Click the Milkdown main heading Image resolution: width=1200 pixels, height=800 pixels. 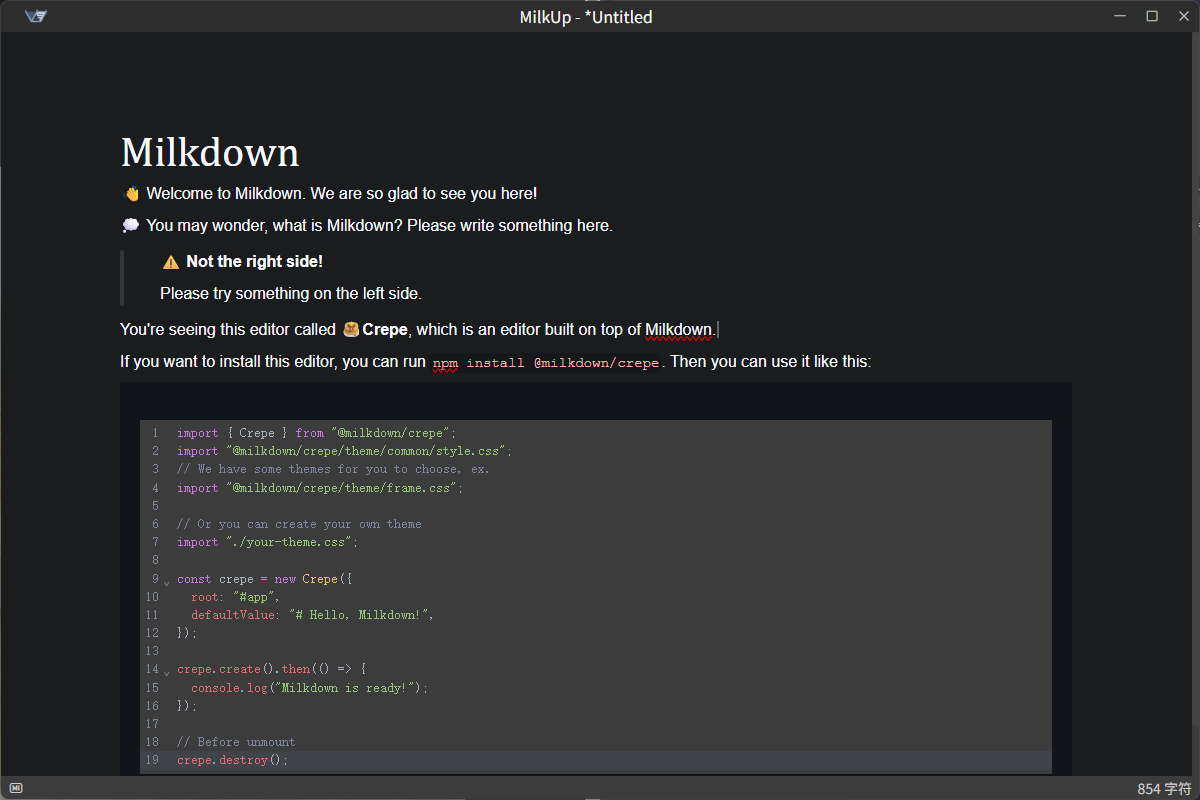click(210, 153)
